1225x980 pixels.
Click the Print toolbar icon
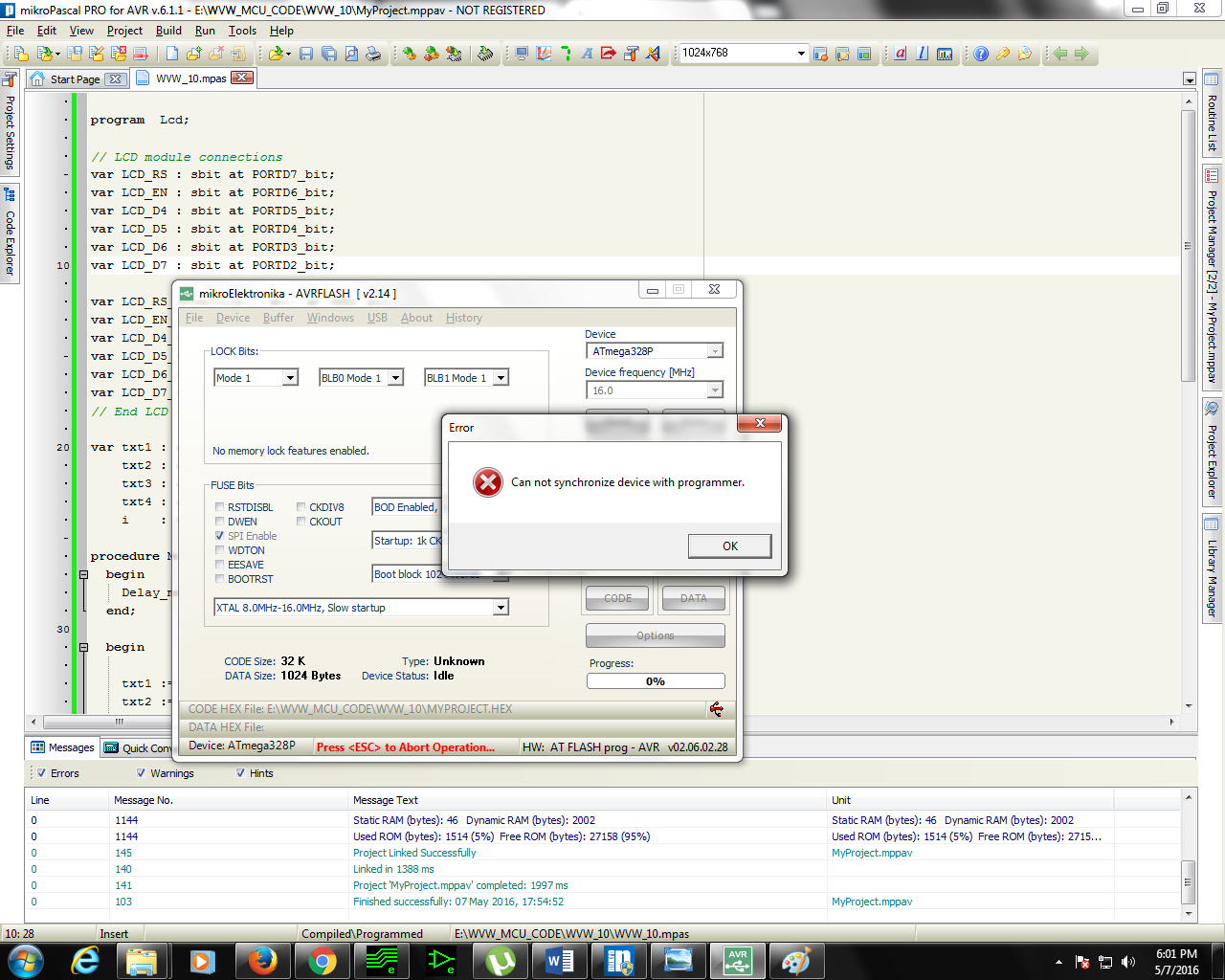point(373,54)
